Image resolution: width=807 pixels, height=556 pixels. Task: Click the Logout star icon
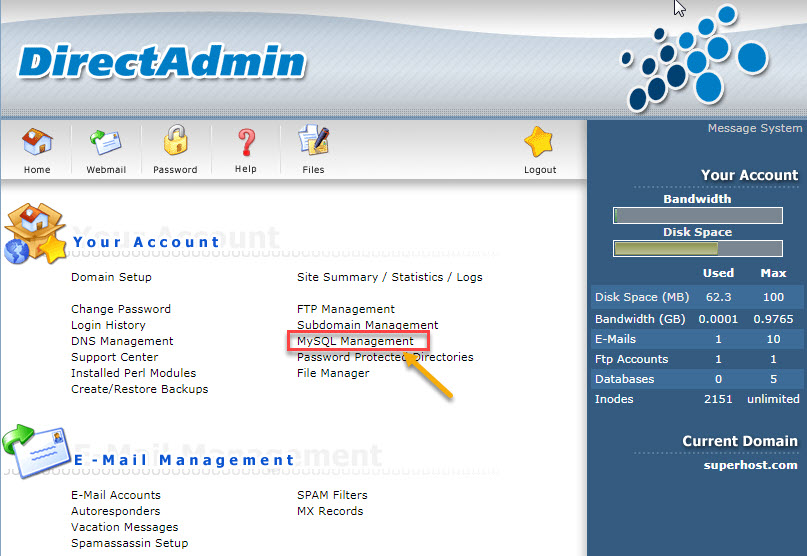(x=540, y=145)
